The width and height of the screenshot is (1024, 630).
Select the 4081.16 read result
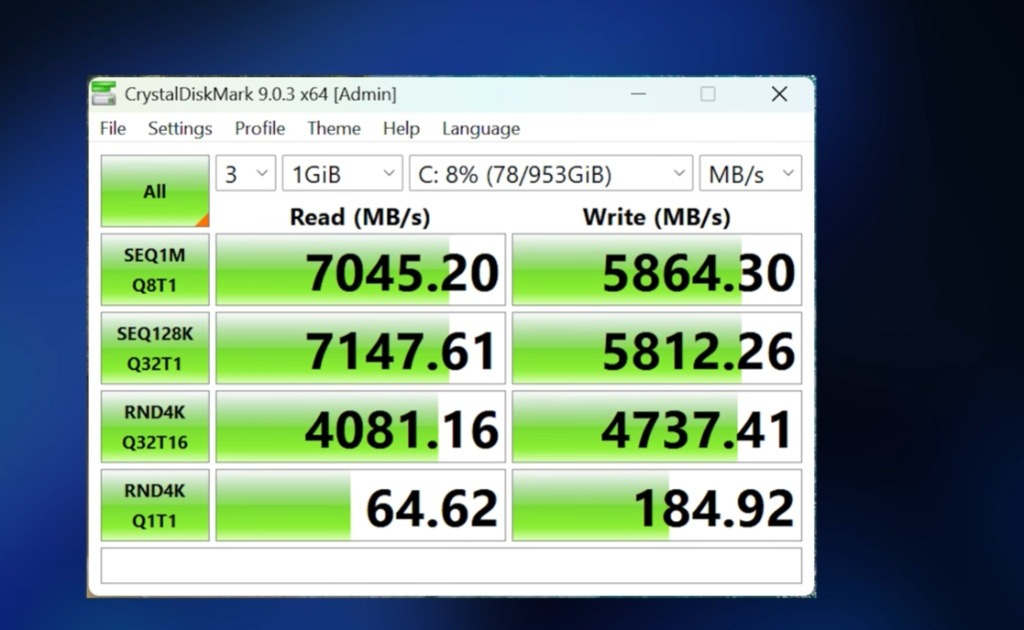pyautogui.click(x=360, y=426)
